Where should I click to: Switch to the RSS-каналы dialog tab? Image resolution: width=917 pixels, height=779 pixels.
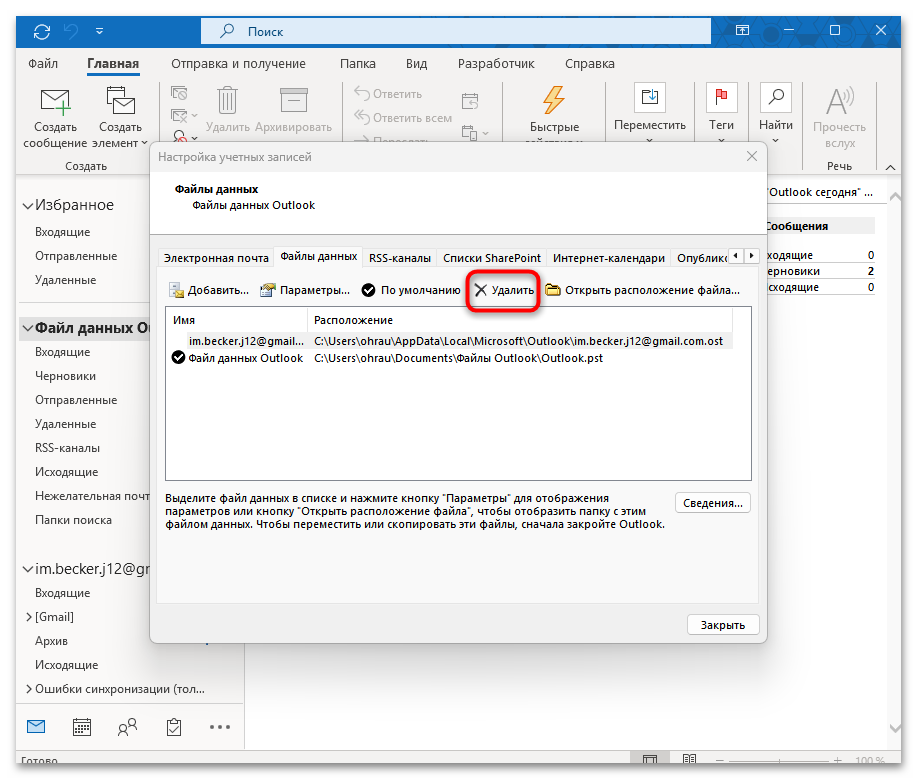pos(400,258)
